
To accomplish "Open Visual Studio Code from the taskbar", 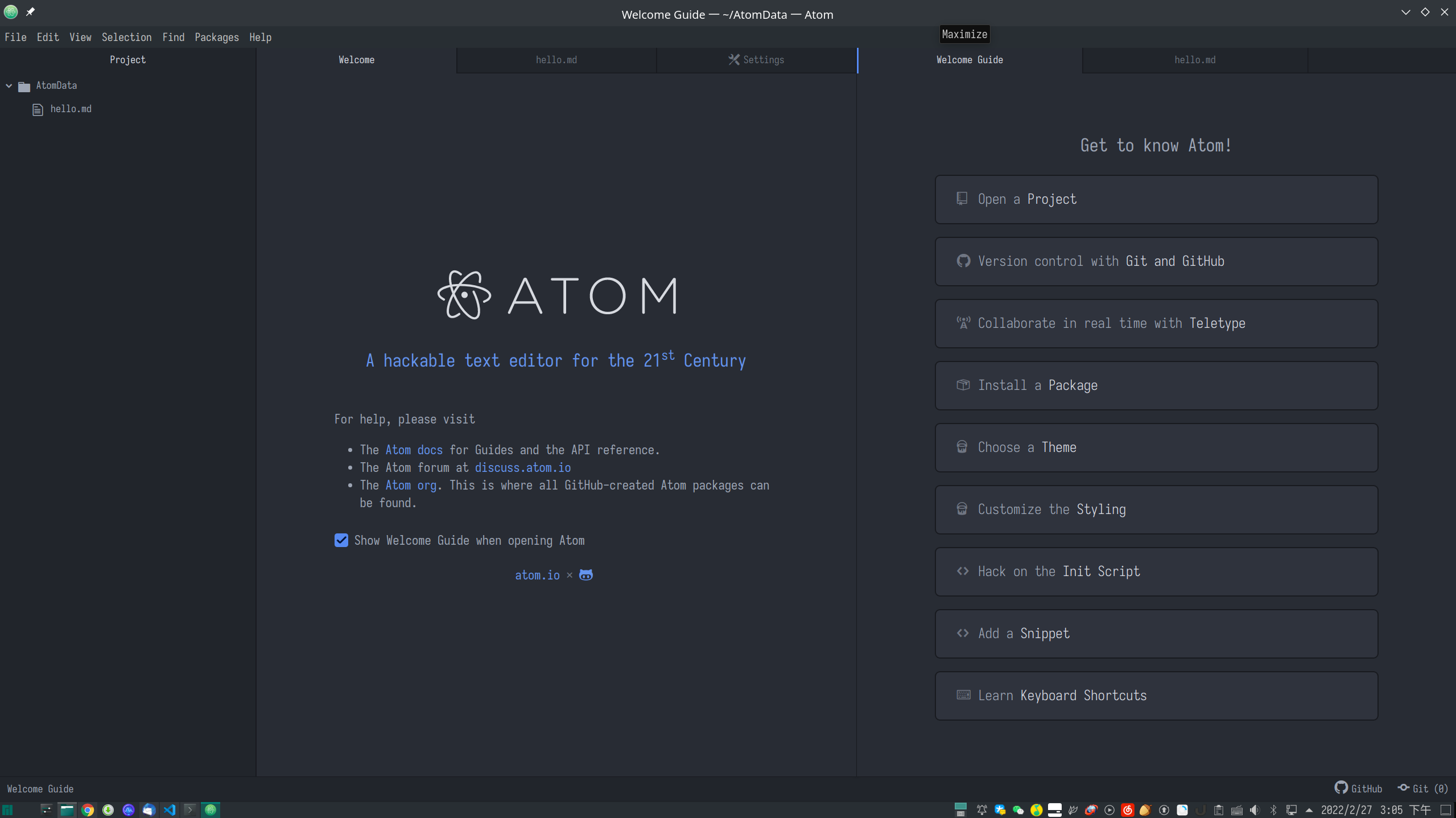I will [170, 810].
